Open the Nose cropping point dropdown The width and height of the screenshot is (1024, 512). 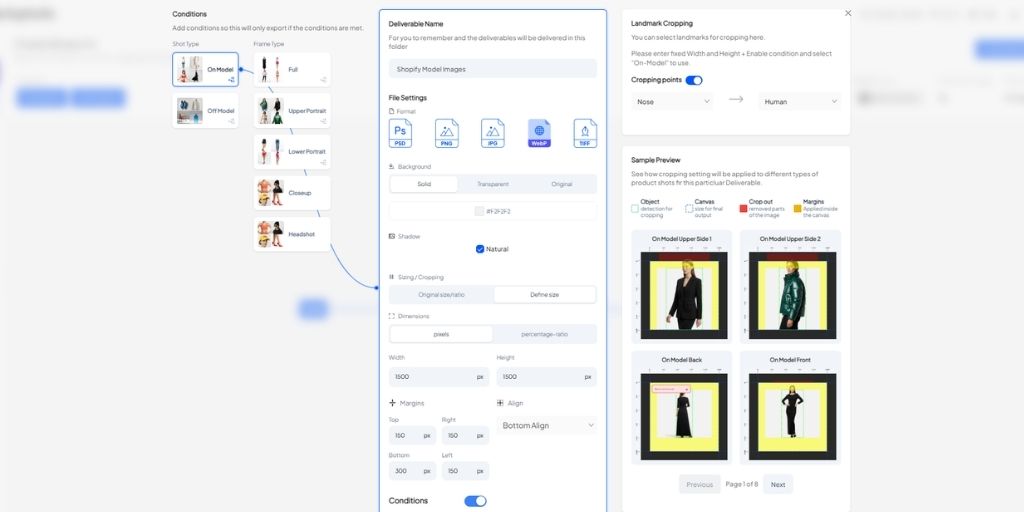click(672, 101)
